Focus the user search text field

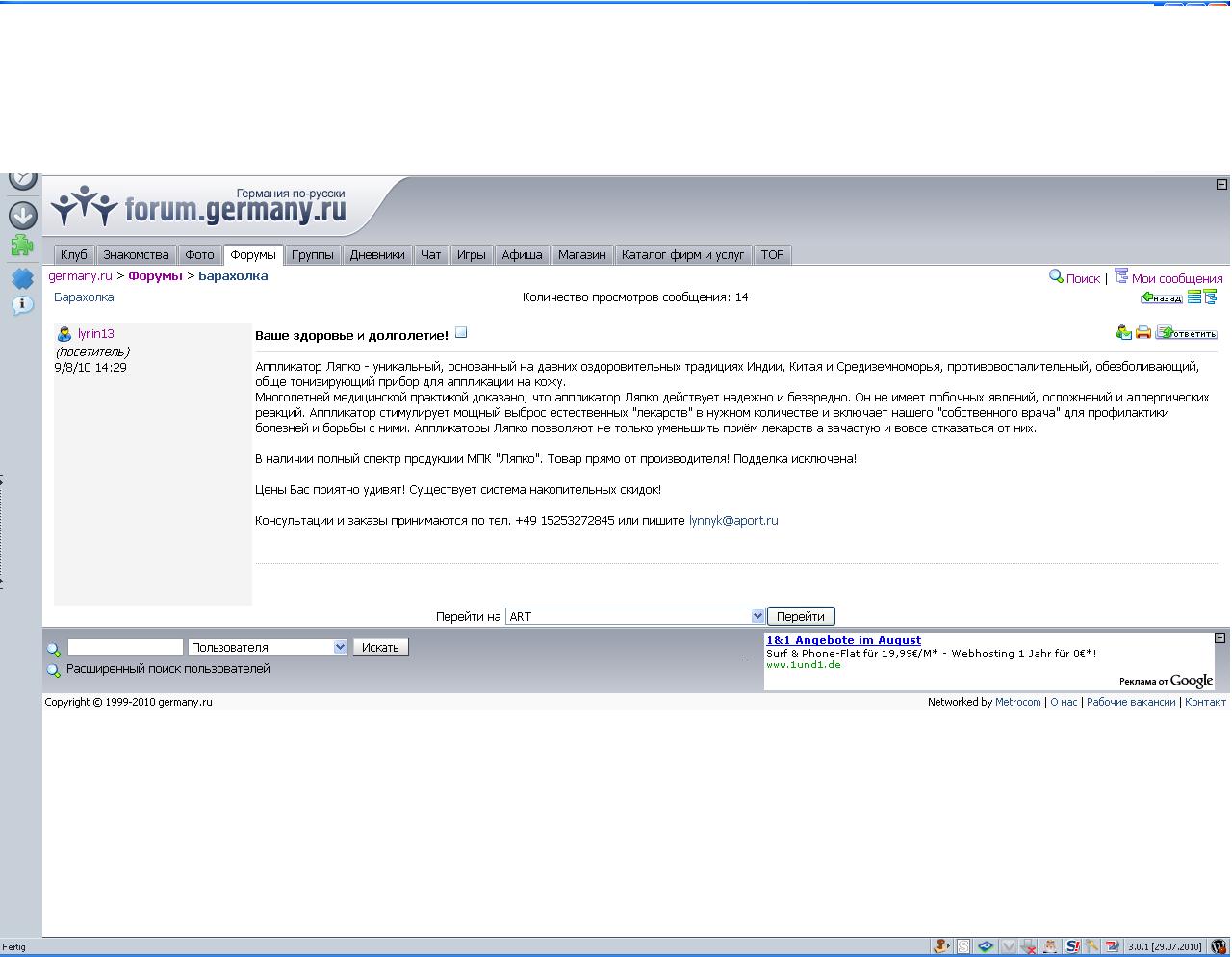pyautogui.click(x=125, y=647)
